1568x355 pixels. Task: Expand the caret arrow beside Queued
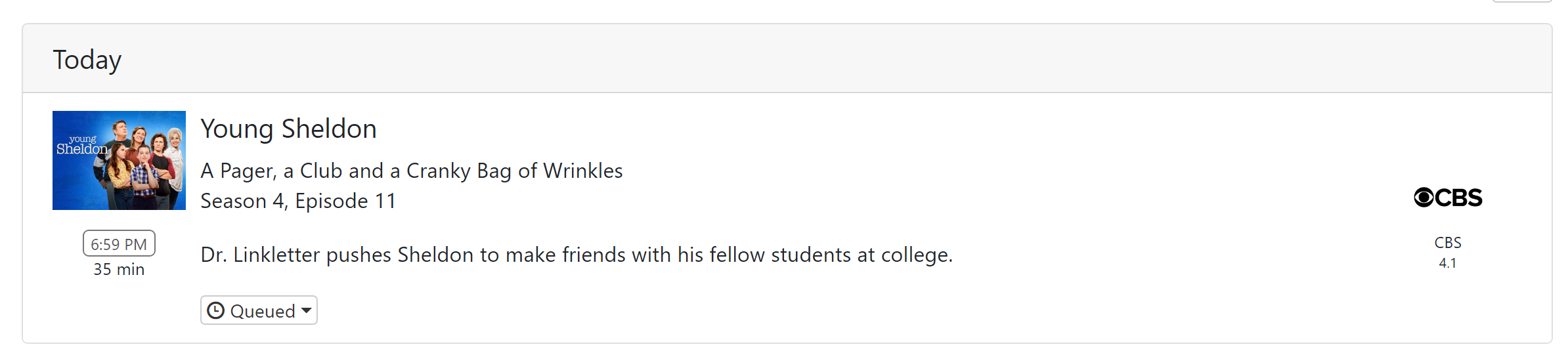point(307,310)
